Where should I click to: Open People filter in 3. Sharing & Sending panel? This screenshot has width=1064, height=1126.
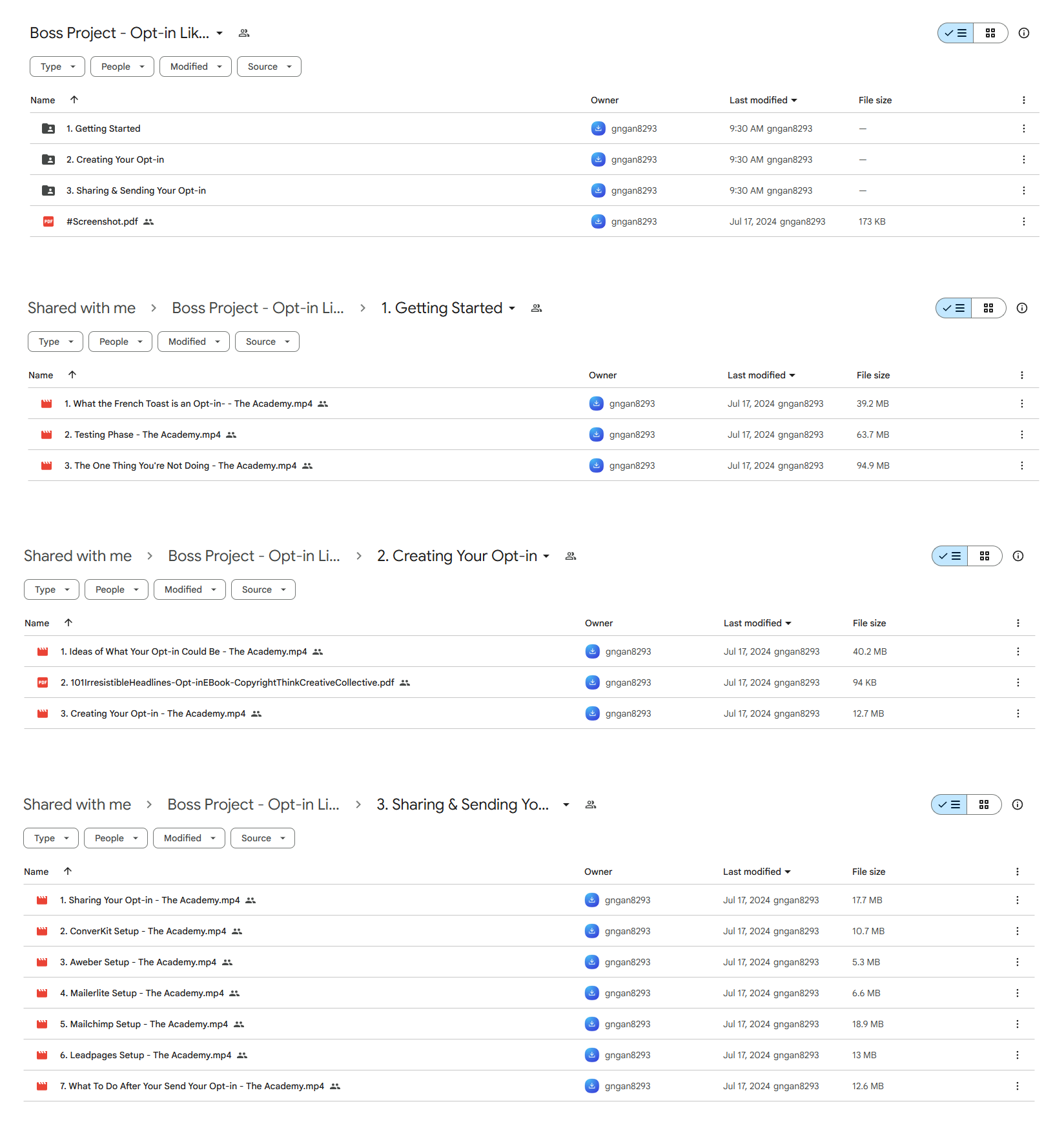pos(116,838)
